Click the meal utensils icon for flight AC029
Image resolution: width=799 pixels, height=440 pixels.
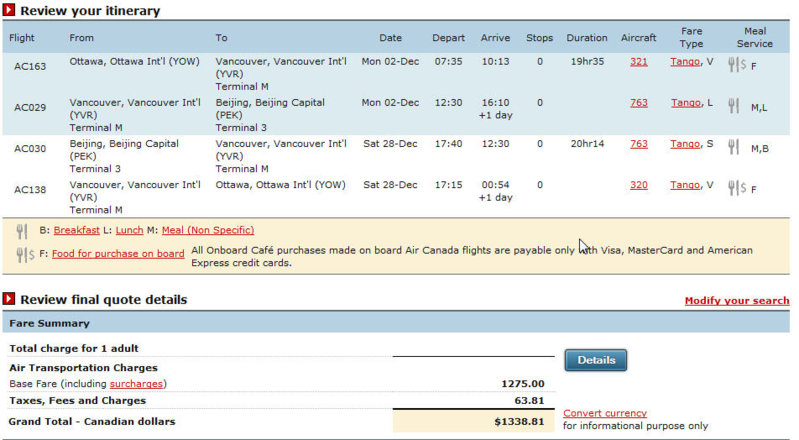(x=734, y=105)
